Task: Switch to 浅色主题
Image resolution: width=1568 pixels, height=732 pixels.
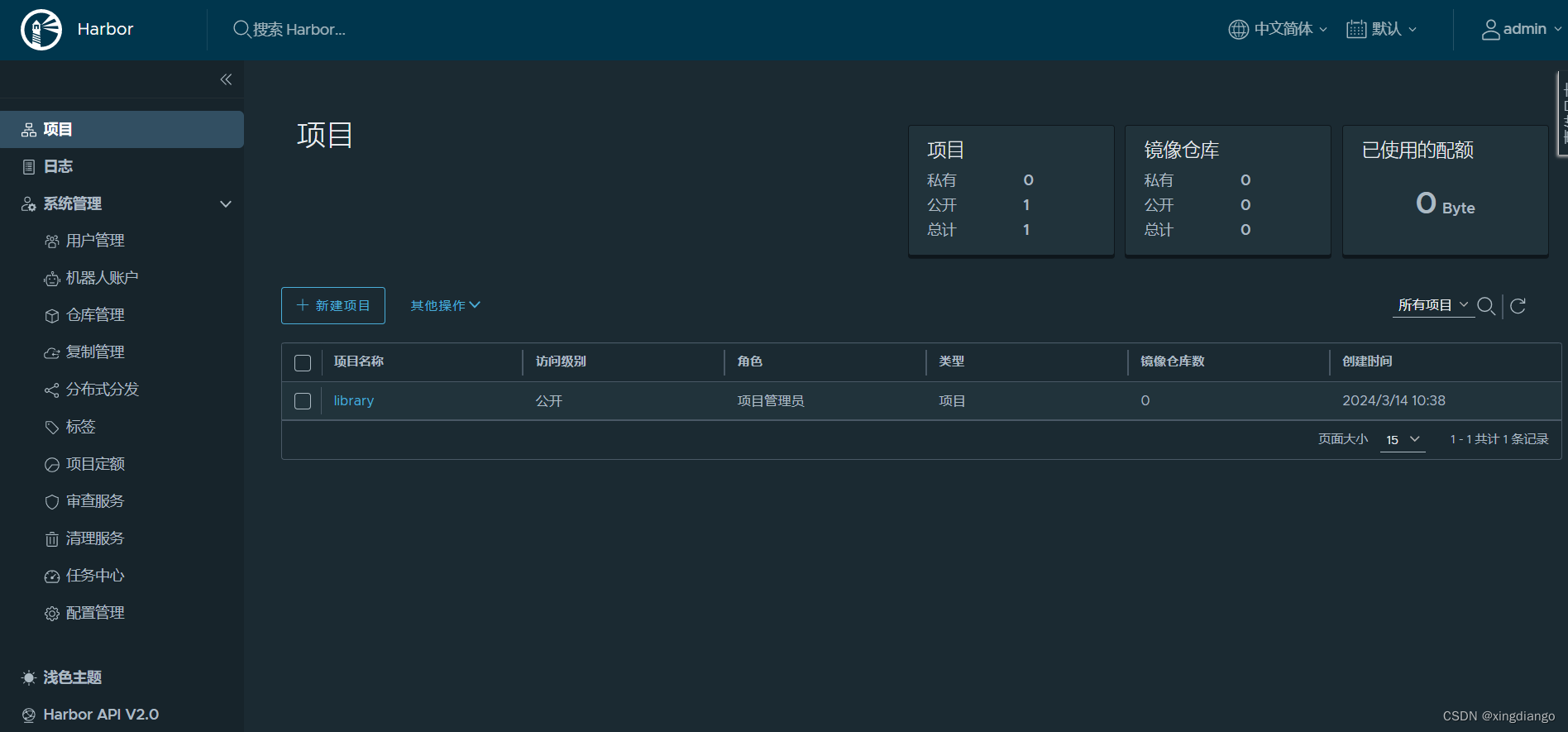Action: pyautogui.click(x=73, y=678)
